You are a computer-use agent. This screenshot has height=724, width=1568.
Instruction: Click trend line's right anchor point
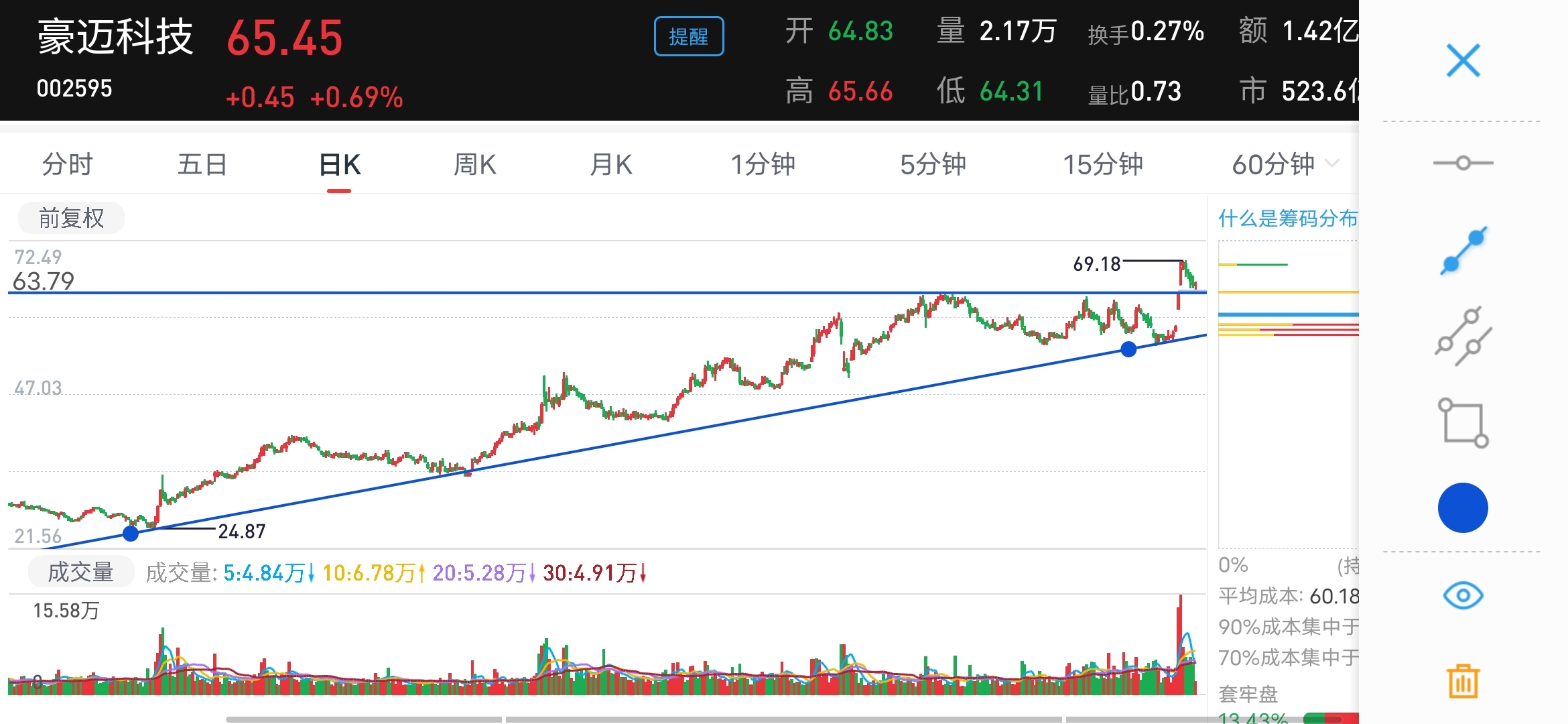[x=1128, y=349]
